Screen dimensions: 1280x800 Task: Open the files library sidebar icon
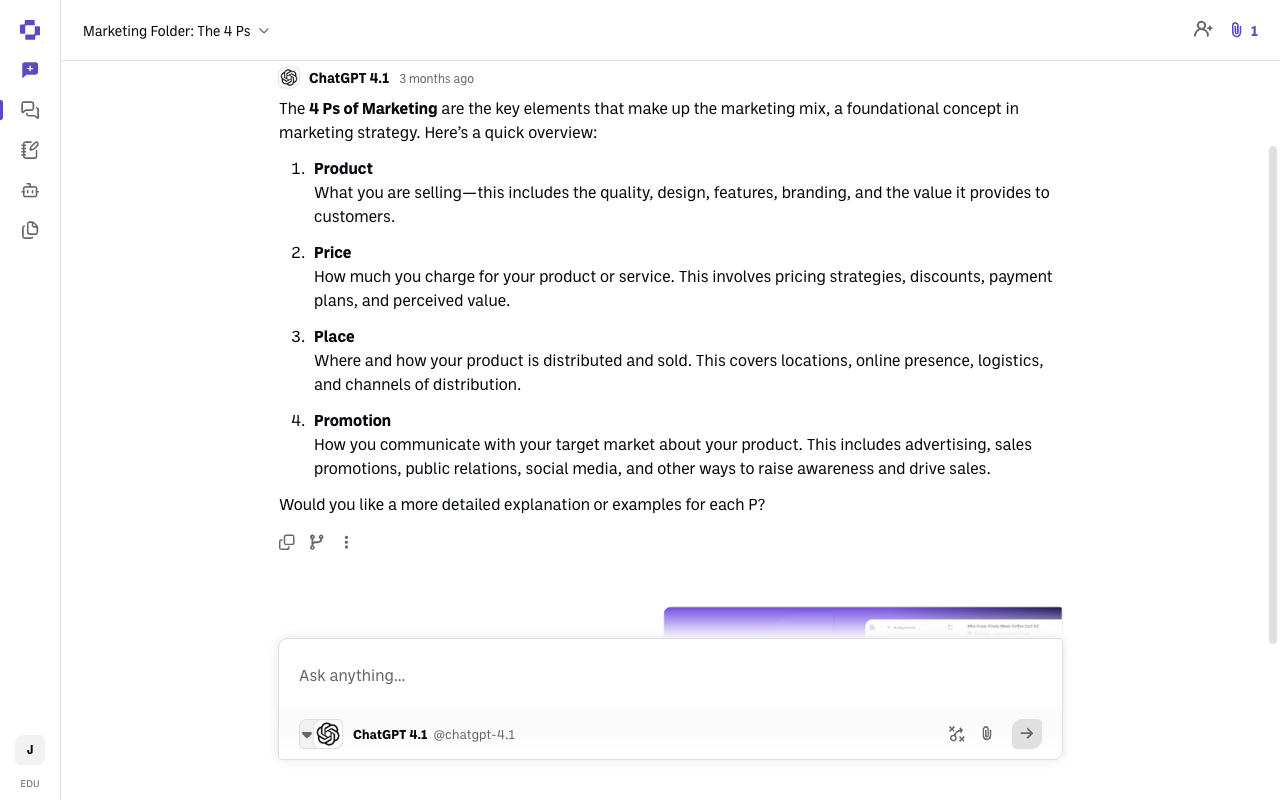point(30,230)
